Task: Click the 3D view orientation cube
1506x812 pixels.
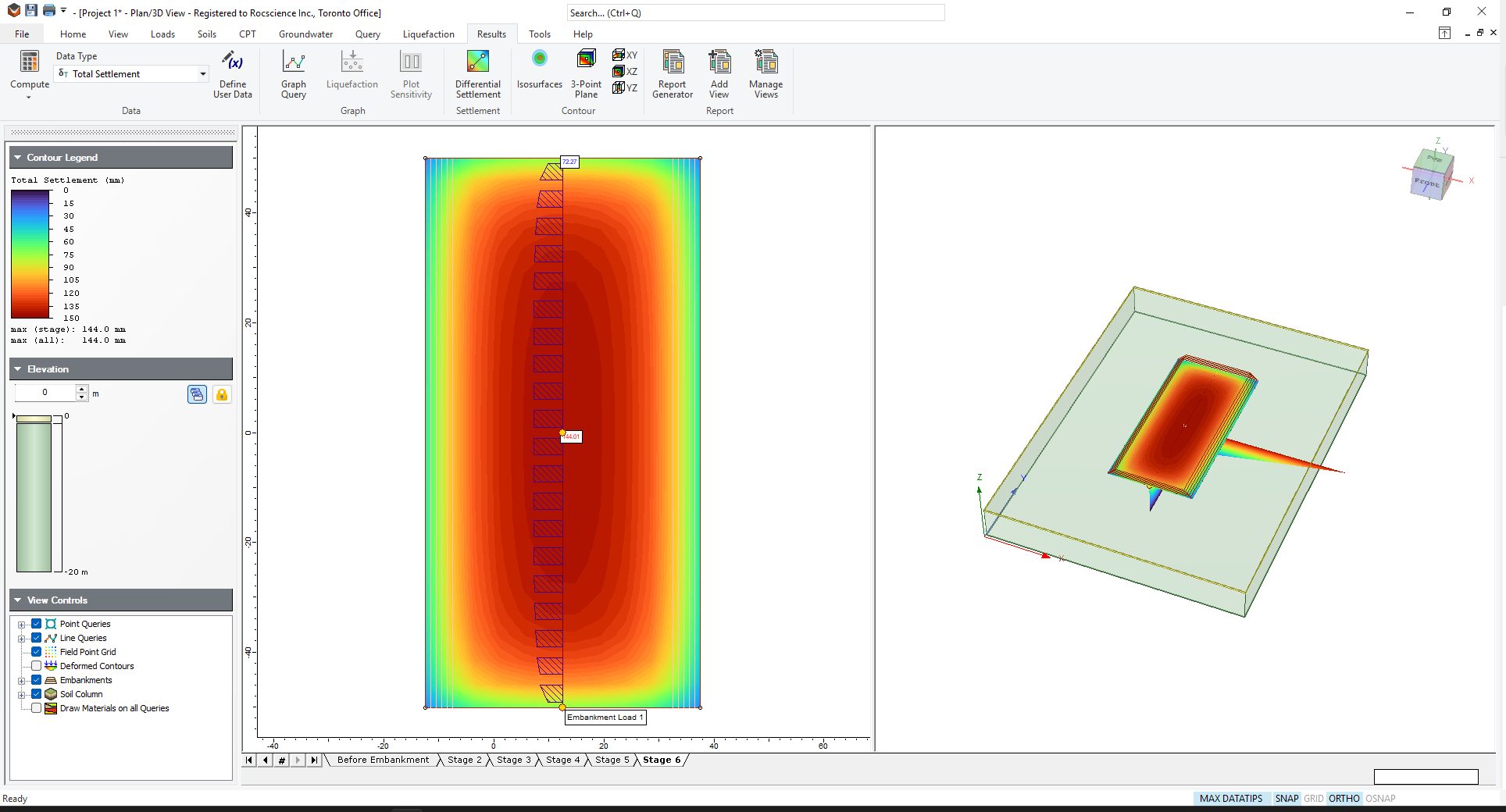Action: [1433, 173]
